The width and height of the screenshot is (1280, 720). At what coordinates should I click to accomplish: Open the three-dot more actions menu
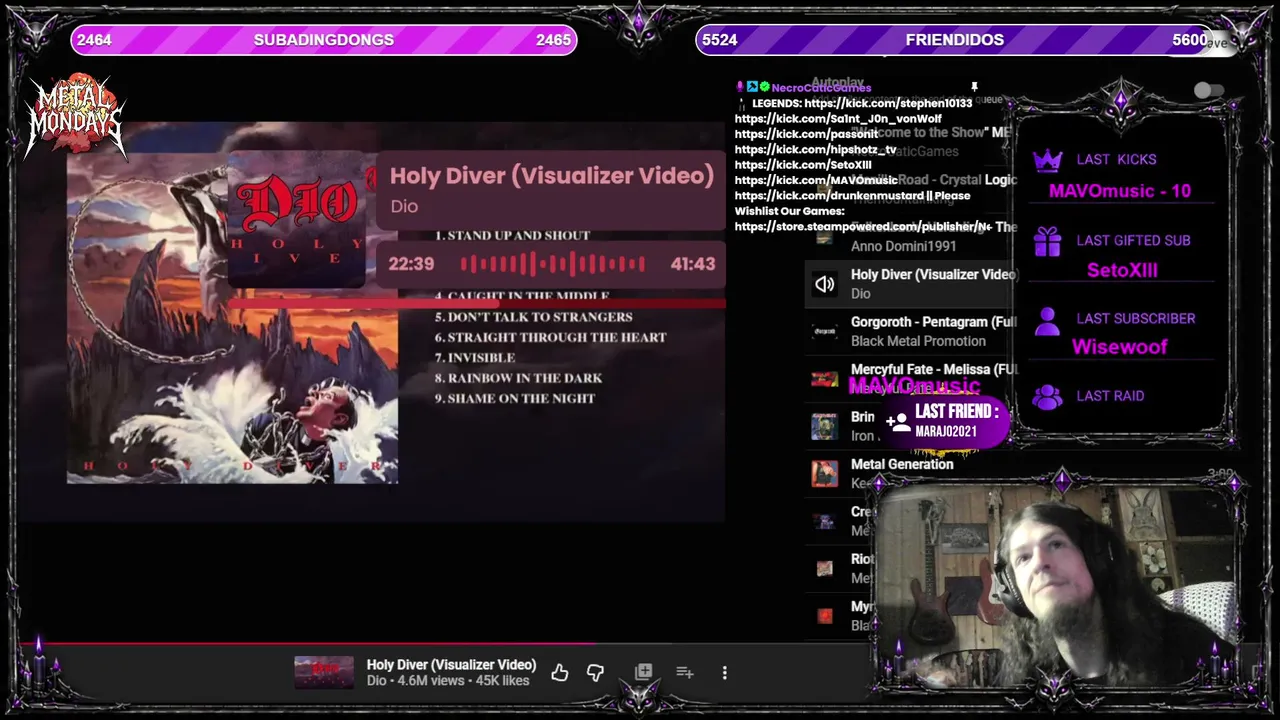point(725,673)
